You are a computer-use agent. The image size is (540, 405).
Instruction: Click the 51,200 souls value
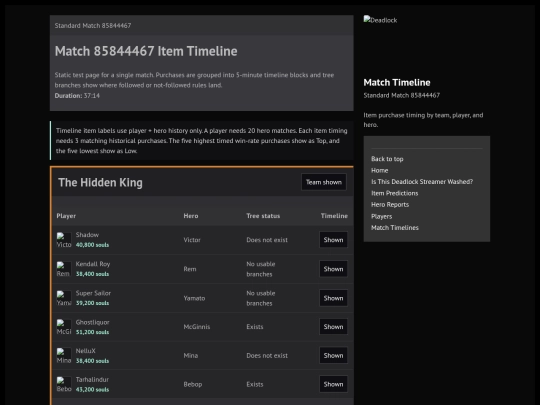(92, 332)
